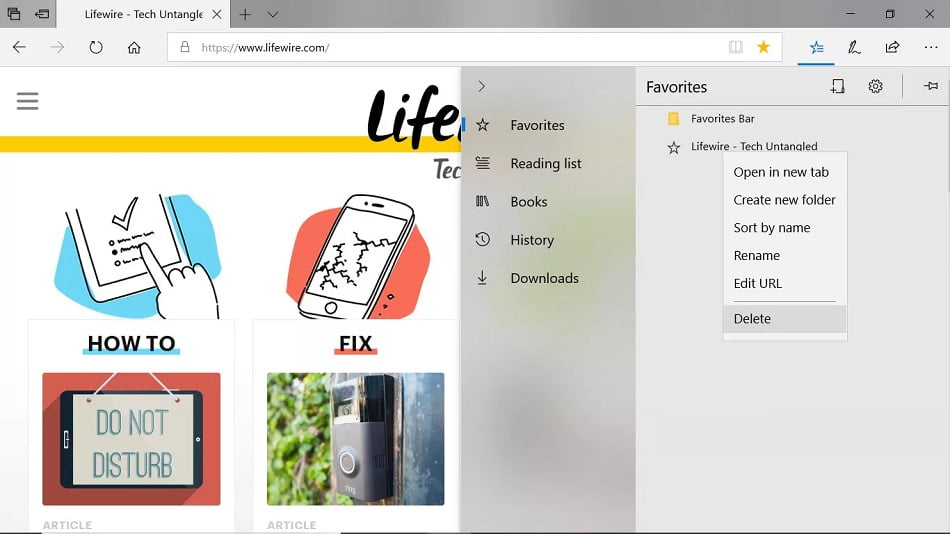
Task: Open a new tab with plus button
Action: point(245,14)
